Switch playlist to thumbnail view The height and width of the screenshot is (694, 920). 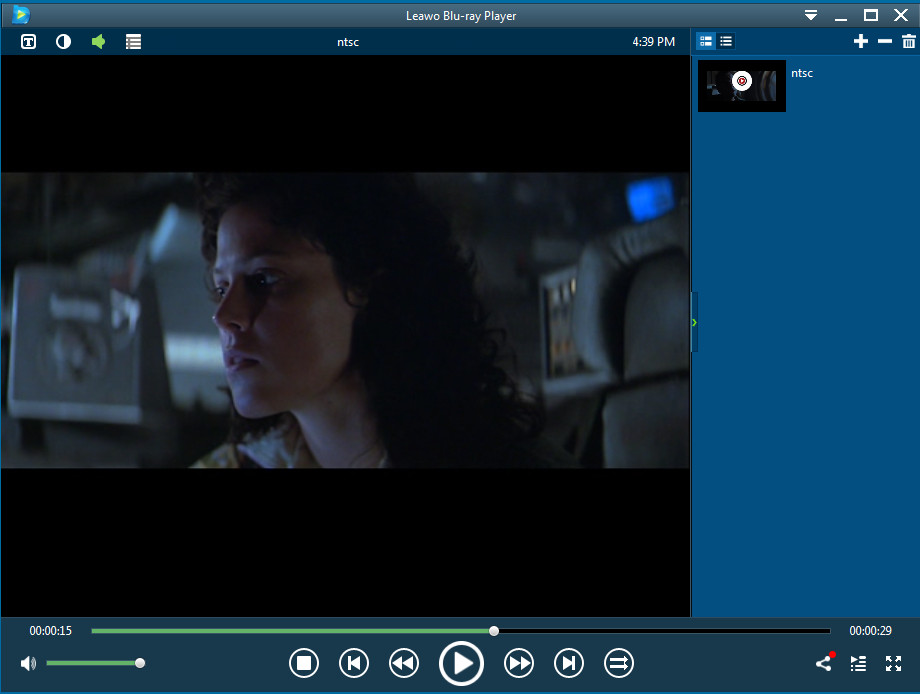tap(706, 41)
